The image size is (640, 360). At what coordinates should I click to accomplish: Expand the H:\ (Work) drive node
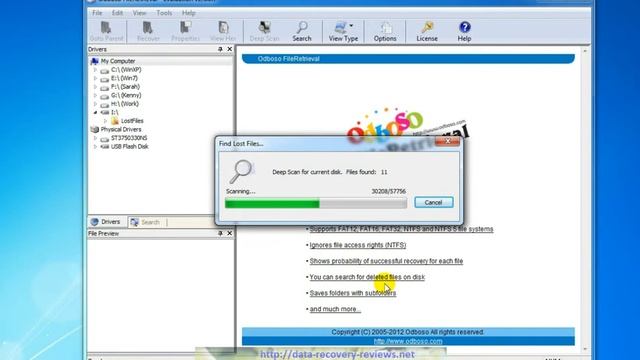pyautogui.click(x=96, y=104)
